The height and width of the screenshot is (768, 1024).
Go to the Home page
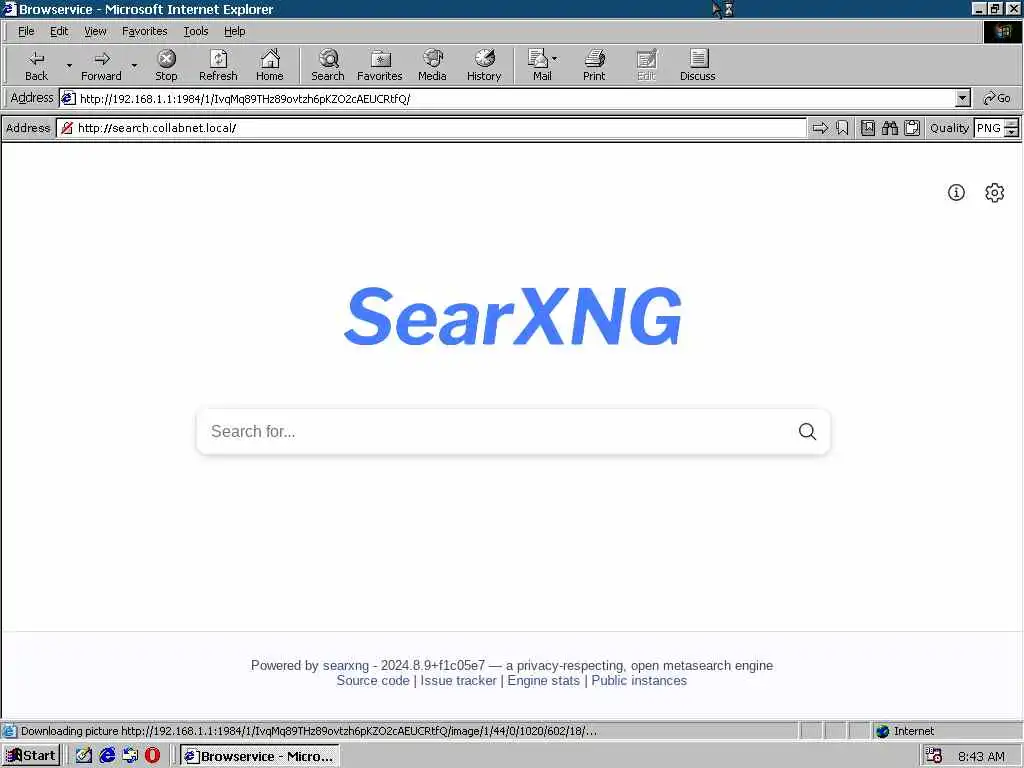click(270, 65)
